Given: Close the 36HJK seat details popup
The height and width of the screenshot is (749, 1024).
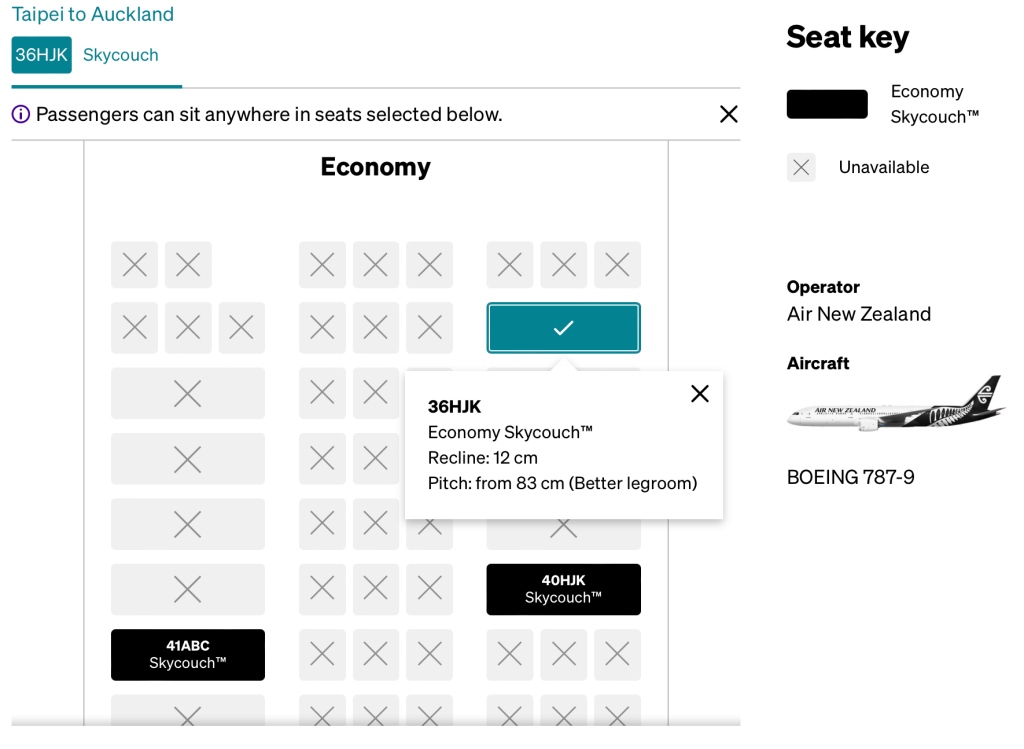Looking at the screenshot, I should (x=699, y=394).
